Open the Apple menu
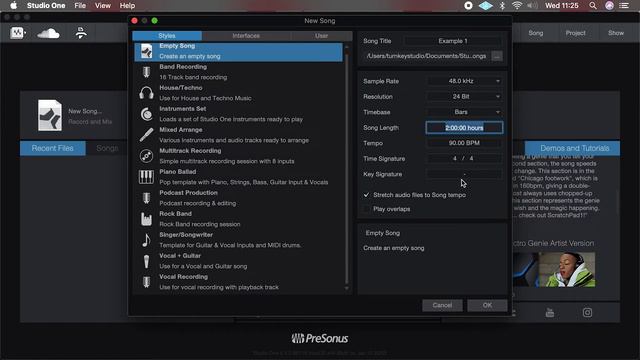Viewport: 640px width, 360px height. pyautogui.click(x=13, y=6)
